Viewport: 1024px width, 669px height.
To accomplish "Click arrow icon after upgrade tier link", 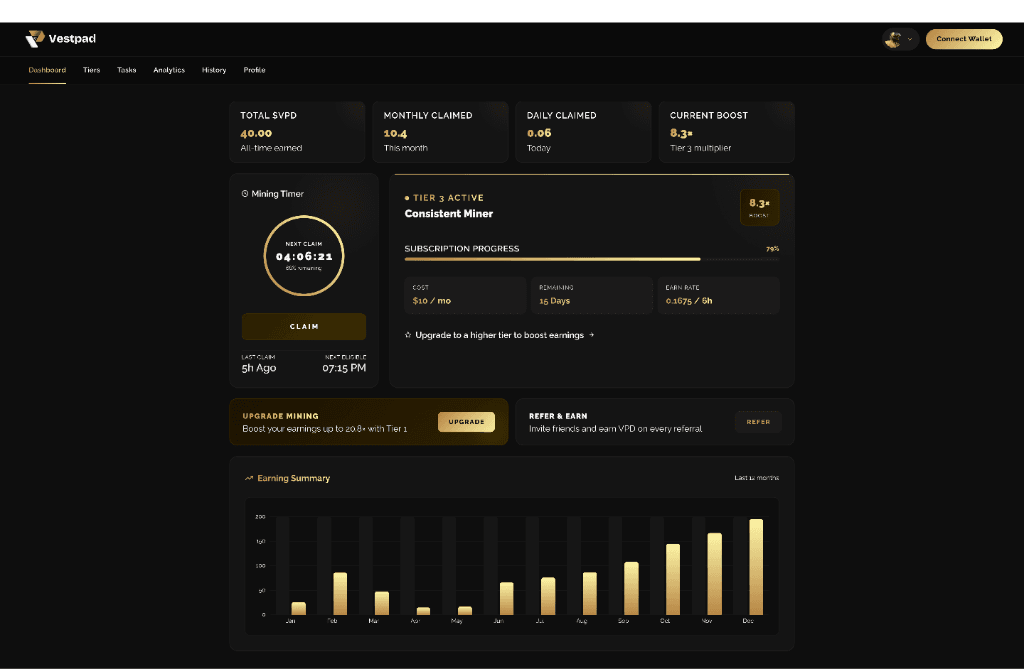I will [x=592, y=335].
